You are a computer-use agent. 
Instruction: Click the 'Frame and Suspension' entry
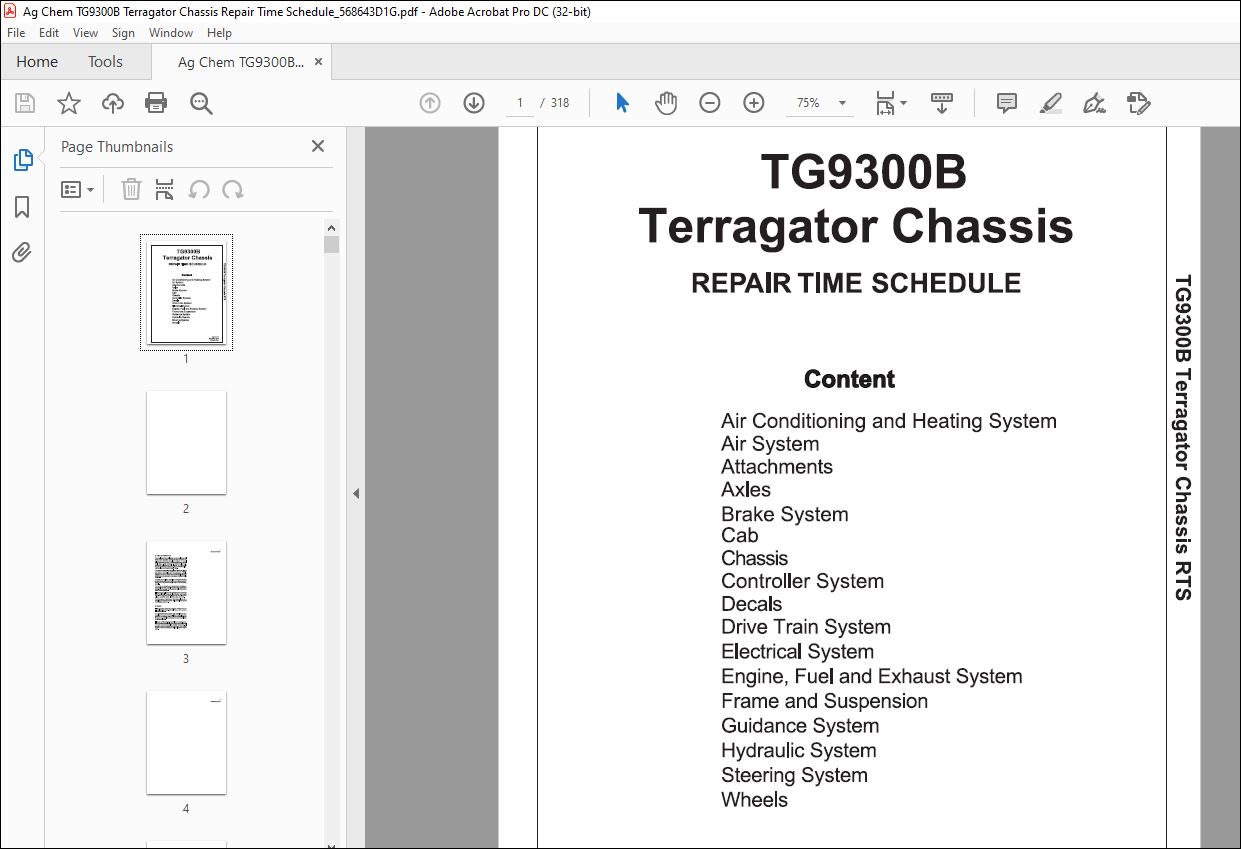pyautogui.click(x=824, y=701)
